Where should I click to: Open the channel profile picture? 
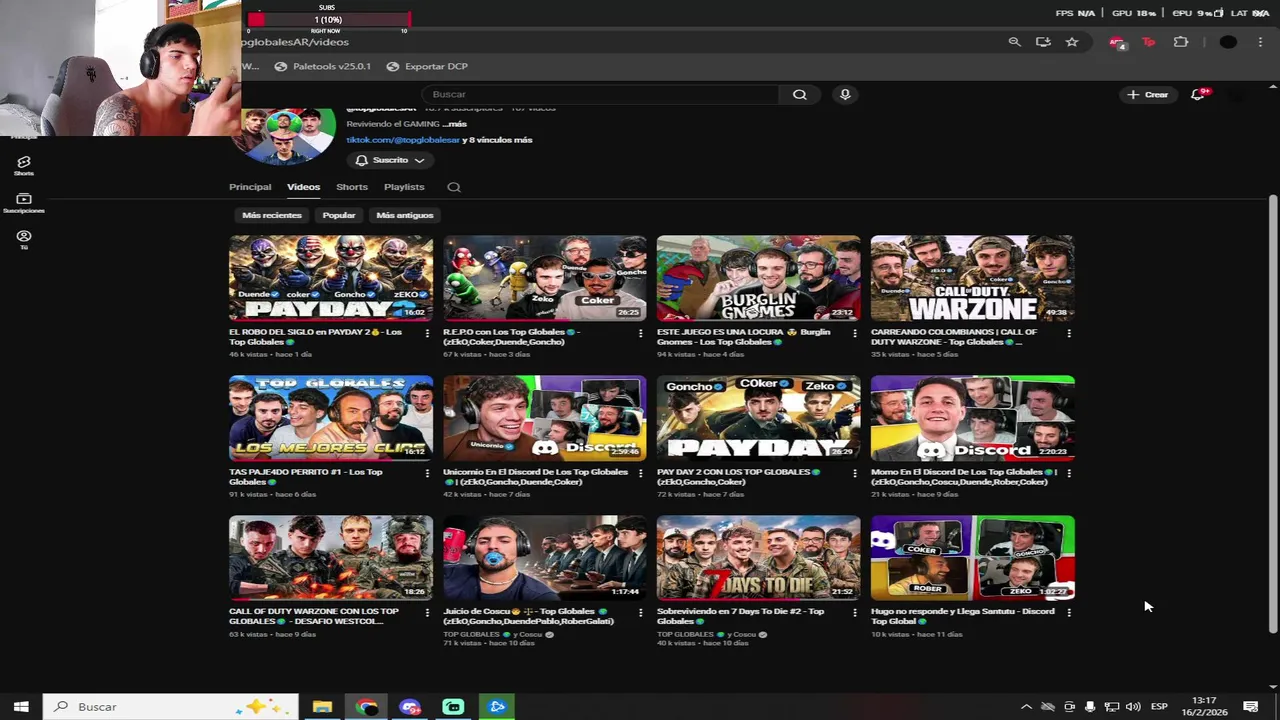[285, 135]
